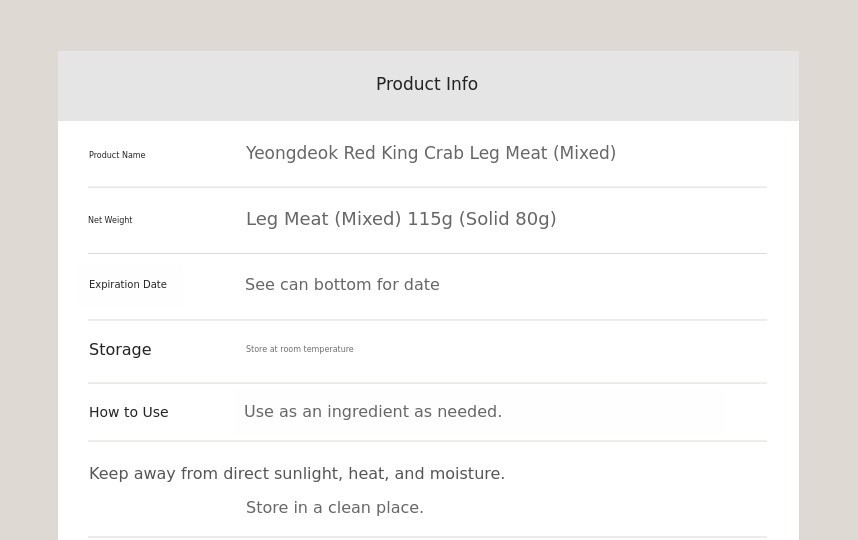Viewport: 858px width, 540px height.
Task: Click the (Solid 80g) portion of net weight
Action: pyautogui.click(x=507, y=219)
